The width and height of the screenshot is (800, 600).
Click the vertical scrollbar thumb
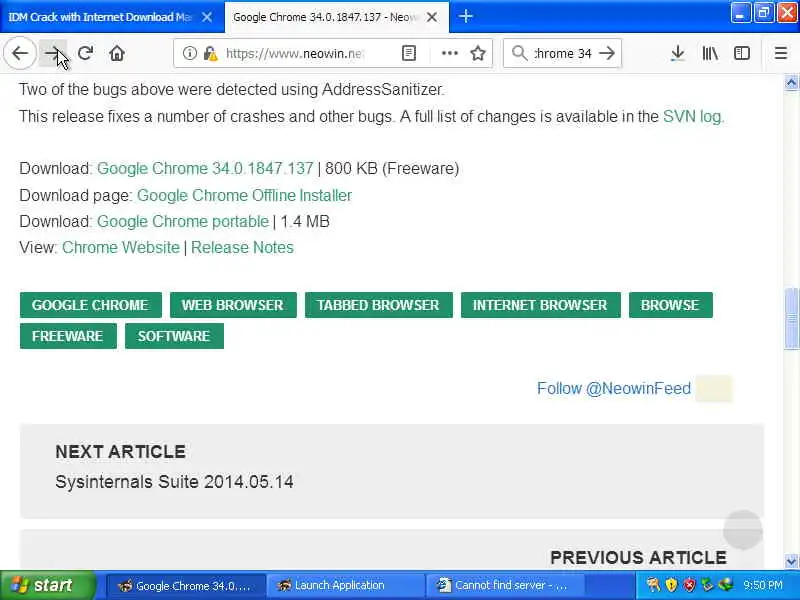(x=791, y=319)
